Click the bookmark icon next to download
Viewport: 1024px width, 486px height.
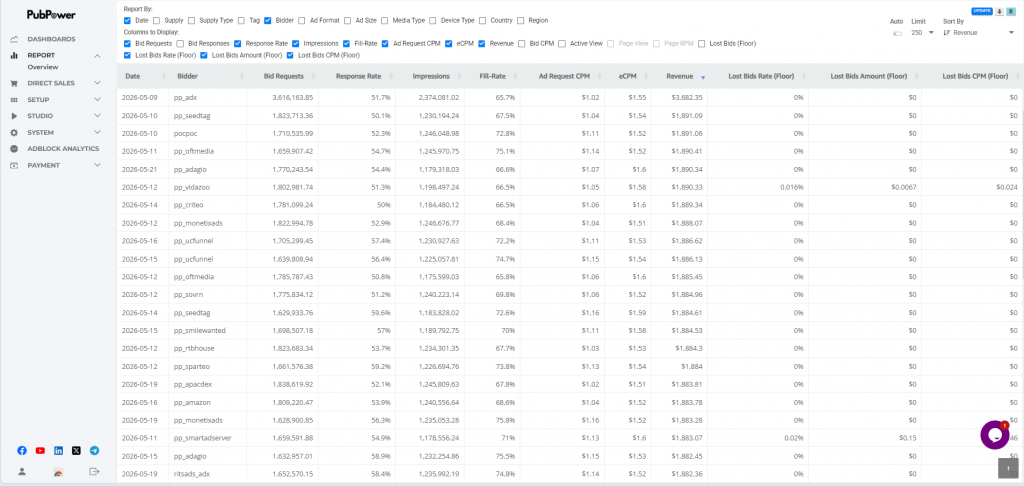[1010, 11]
